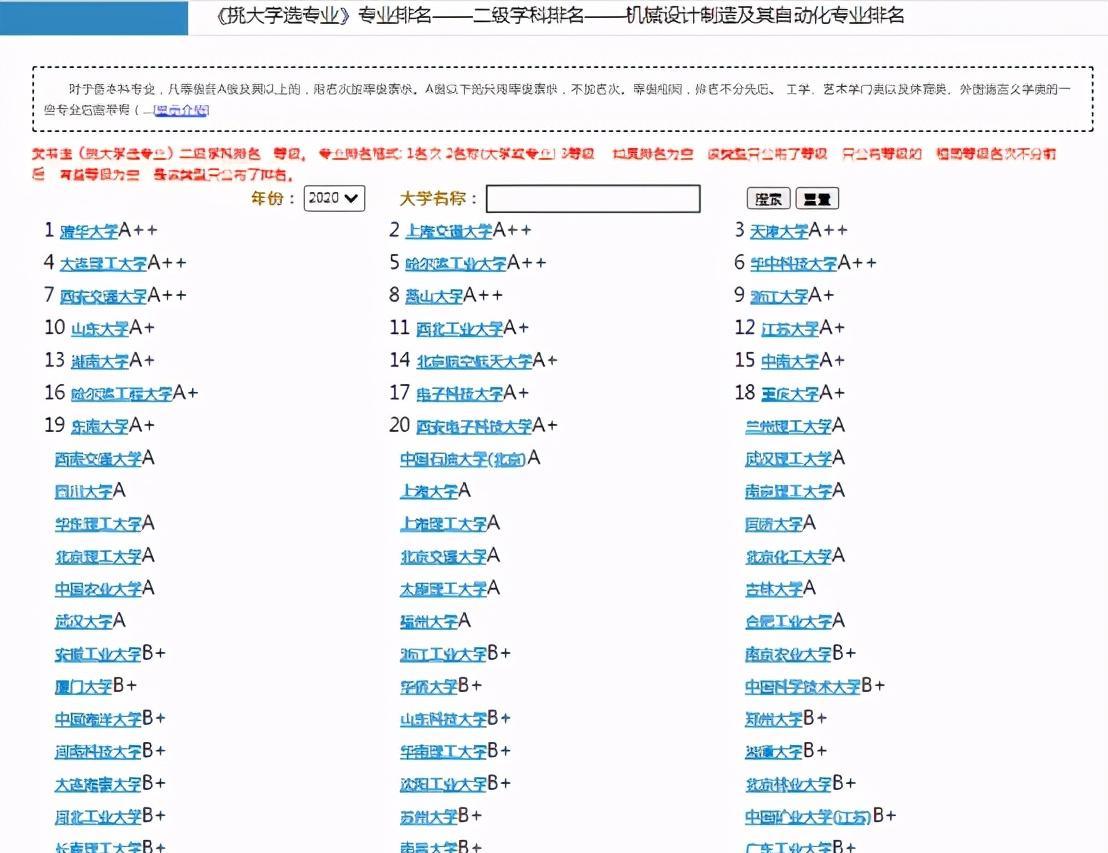The height and width of the screenshot is (853, 1108).
Task: Click the 上海大学 link
Action: [429, 491]
